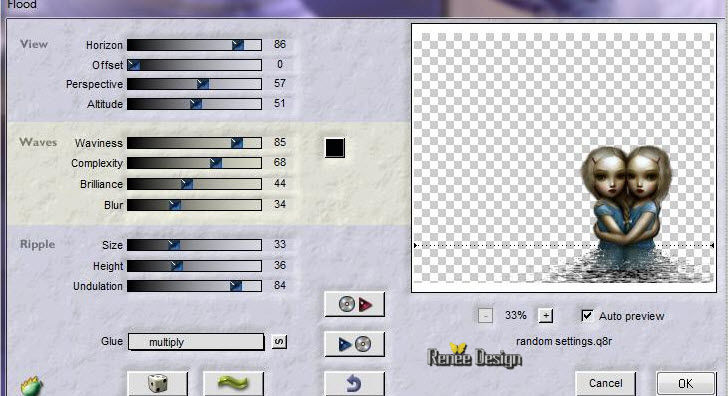Click the flame logo icon at bottom-left

pos(32,386)
